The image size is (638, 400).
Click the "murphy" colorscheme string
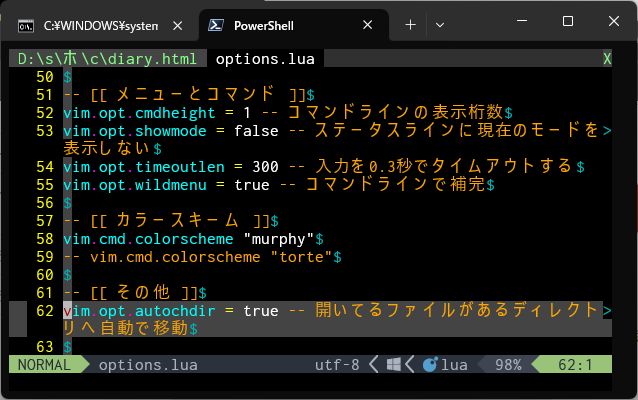(279, 239)
